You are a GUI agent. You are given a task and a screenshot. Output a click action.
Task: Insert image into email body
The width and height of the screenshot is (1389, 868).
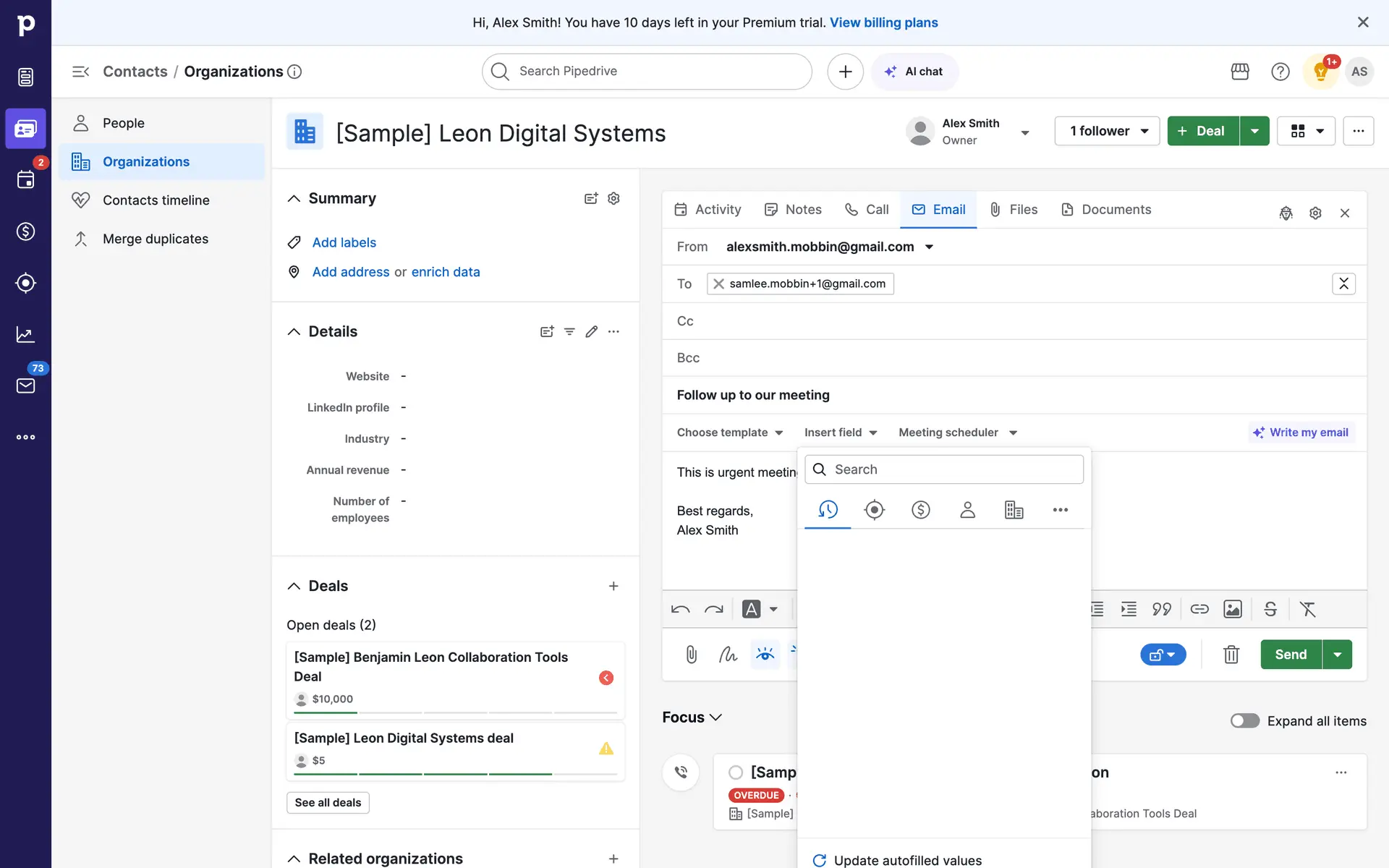click(x=1232, y=609)
